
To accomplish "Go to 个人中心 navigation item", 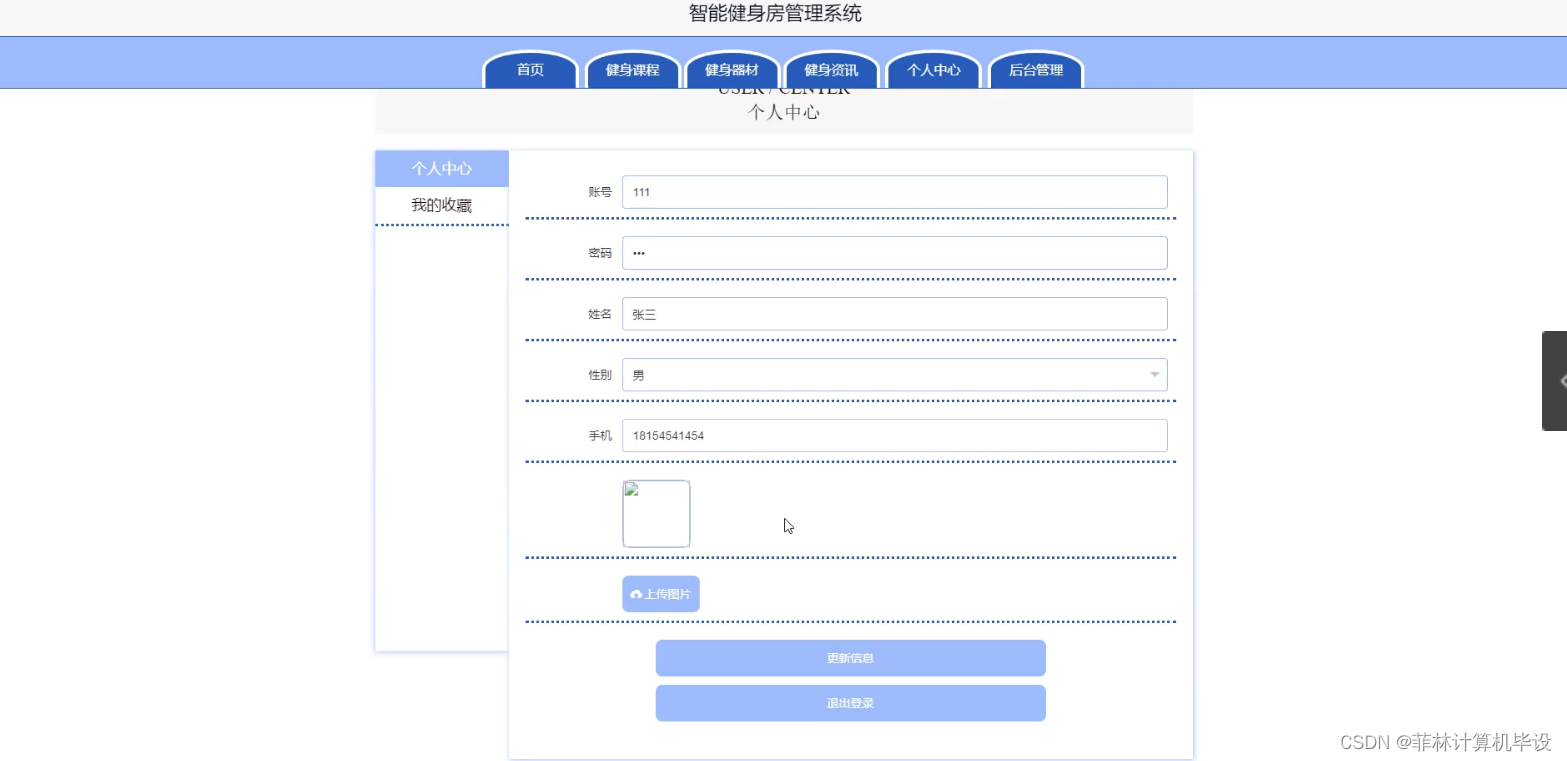I will [933, 70].
